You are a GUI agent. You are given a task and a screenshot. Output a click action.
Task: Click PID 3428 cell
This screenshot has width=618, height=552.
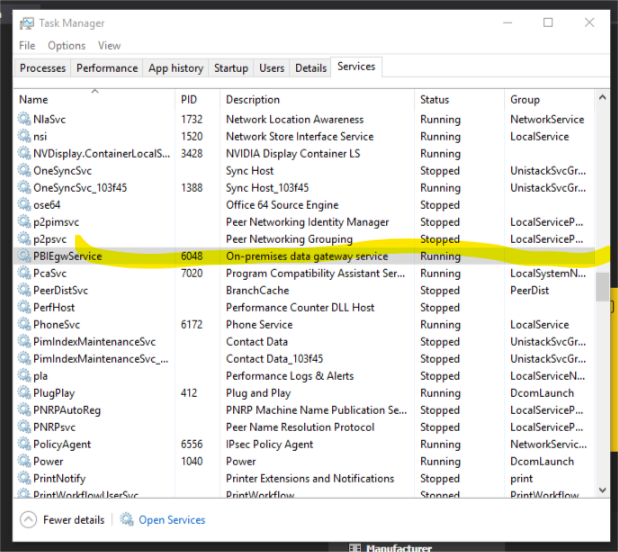(x=192, y=153)
